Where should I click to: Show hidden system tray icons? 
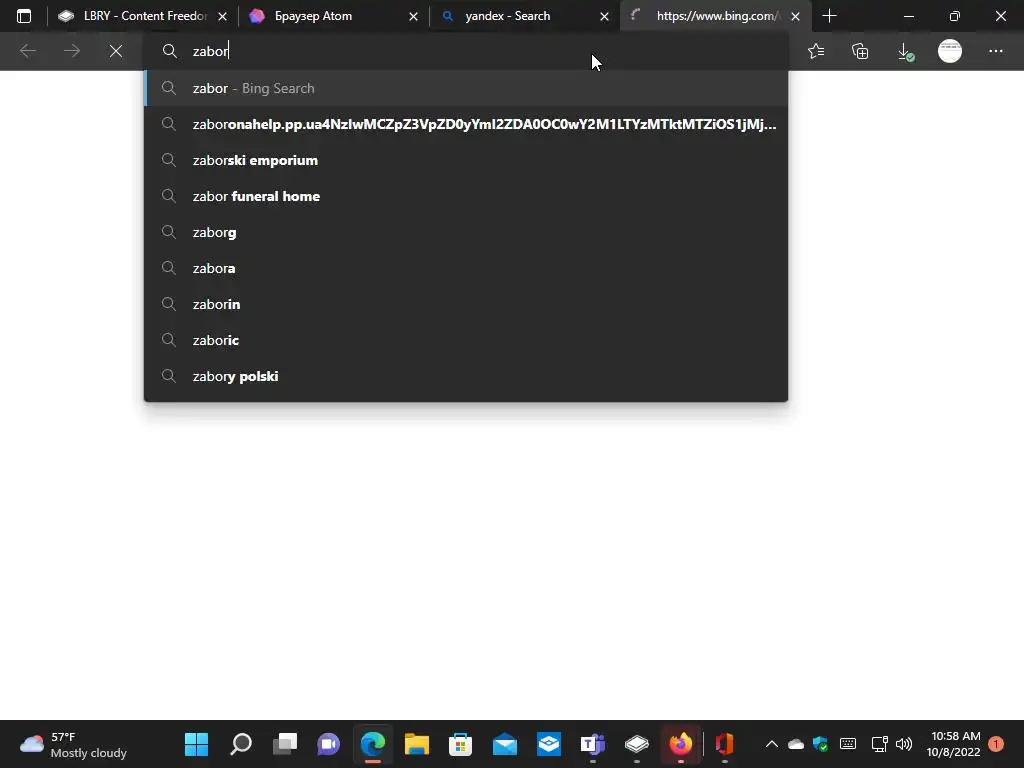(771, 744)
